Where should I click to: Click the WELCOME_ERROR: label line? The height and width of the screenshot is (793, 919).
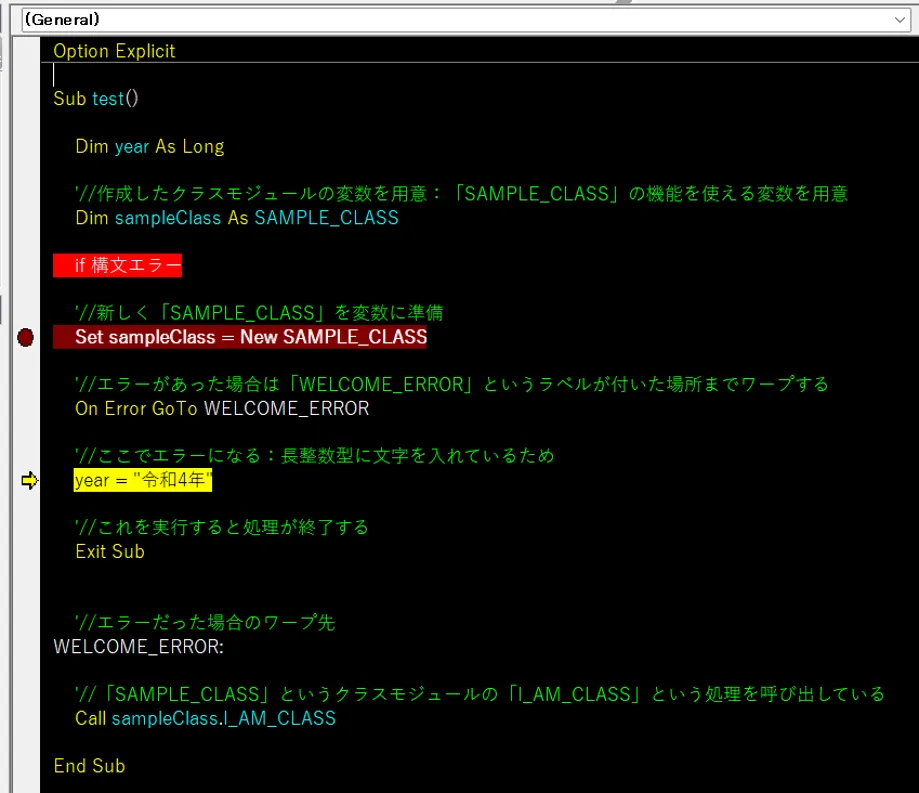139,646
